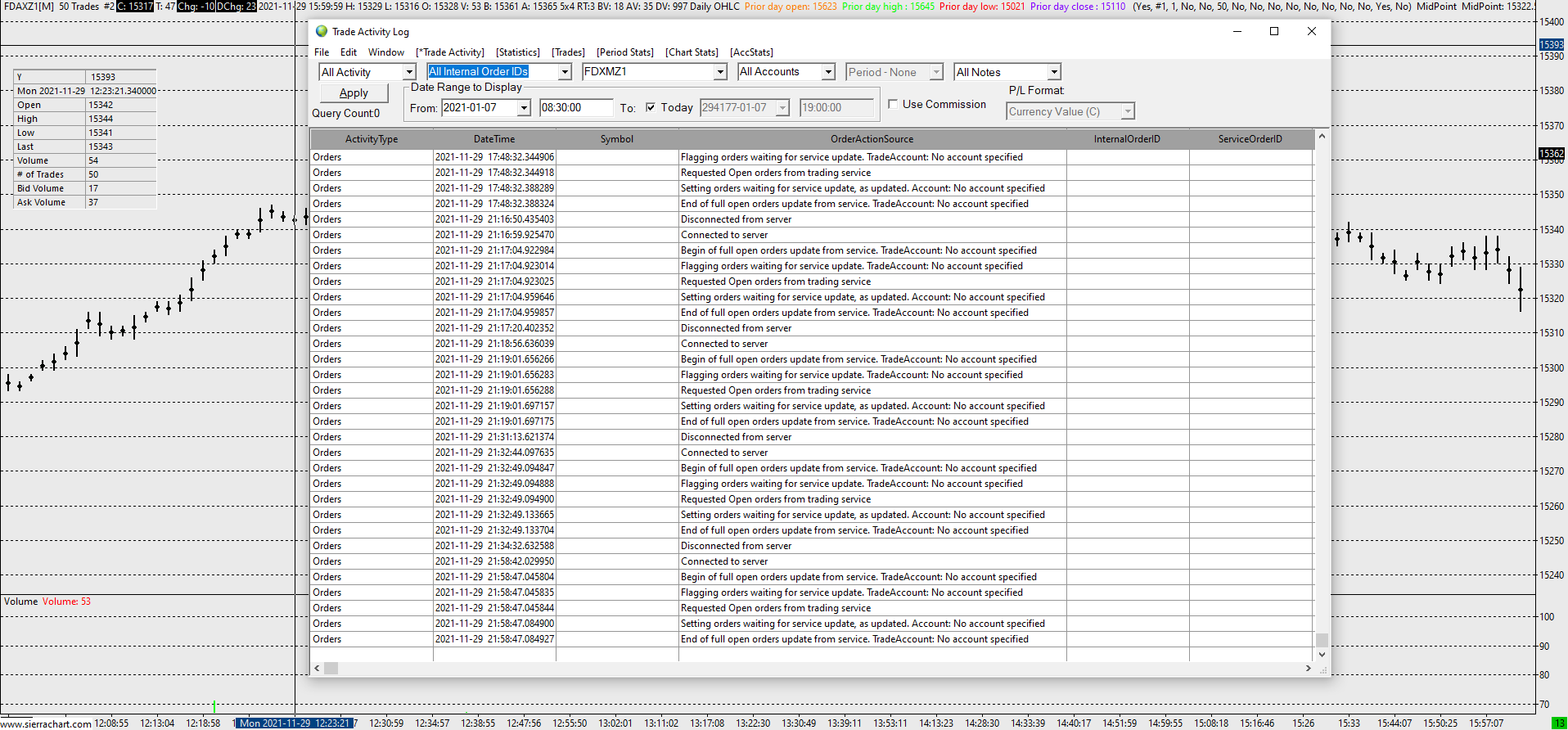Expand the All Notes dropdown

tap(1054, 72)
